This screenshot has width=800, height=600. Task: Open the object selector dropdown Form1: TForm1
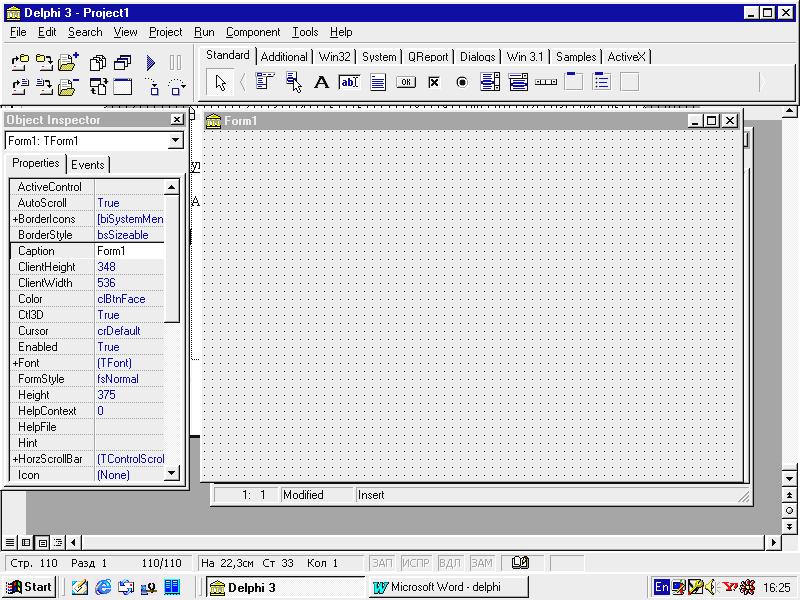coord(175,140)
